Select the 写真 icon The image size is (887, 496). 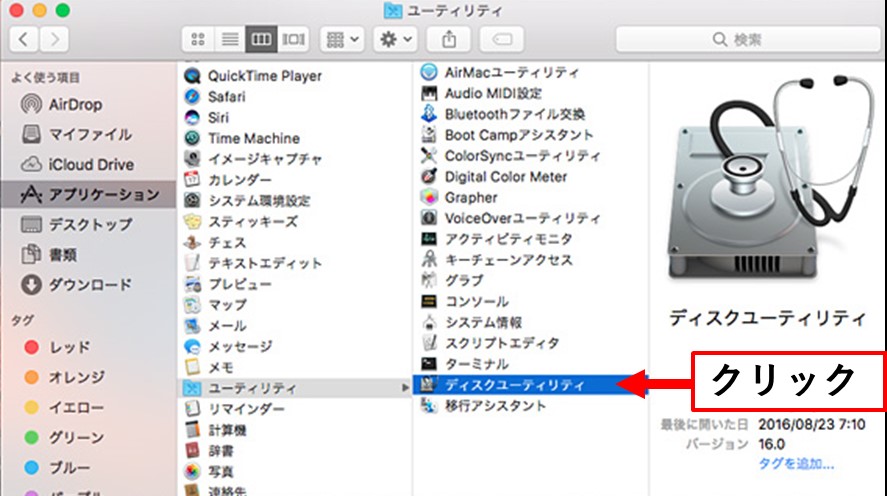pyautogui.click(x=192, y=471)
